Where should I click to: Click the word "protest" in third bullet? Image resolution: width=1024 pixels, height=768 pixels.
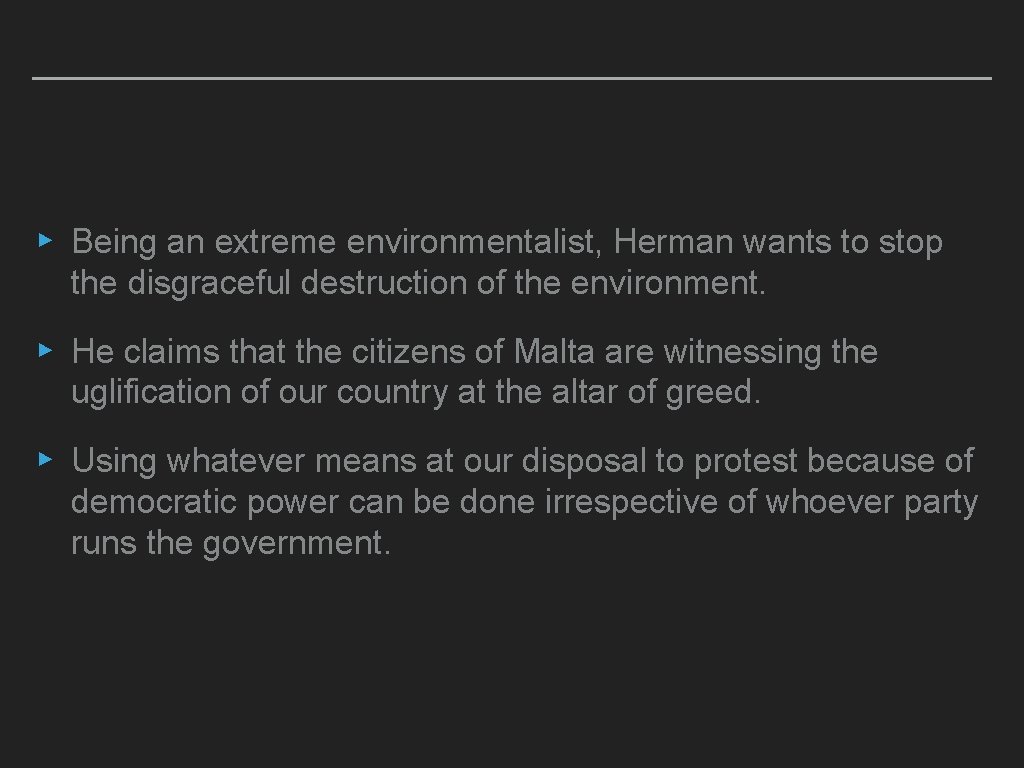[746, 461]
